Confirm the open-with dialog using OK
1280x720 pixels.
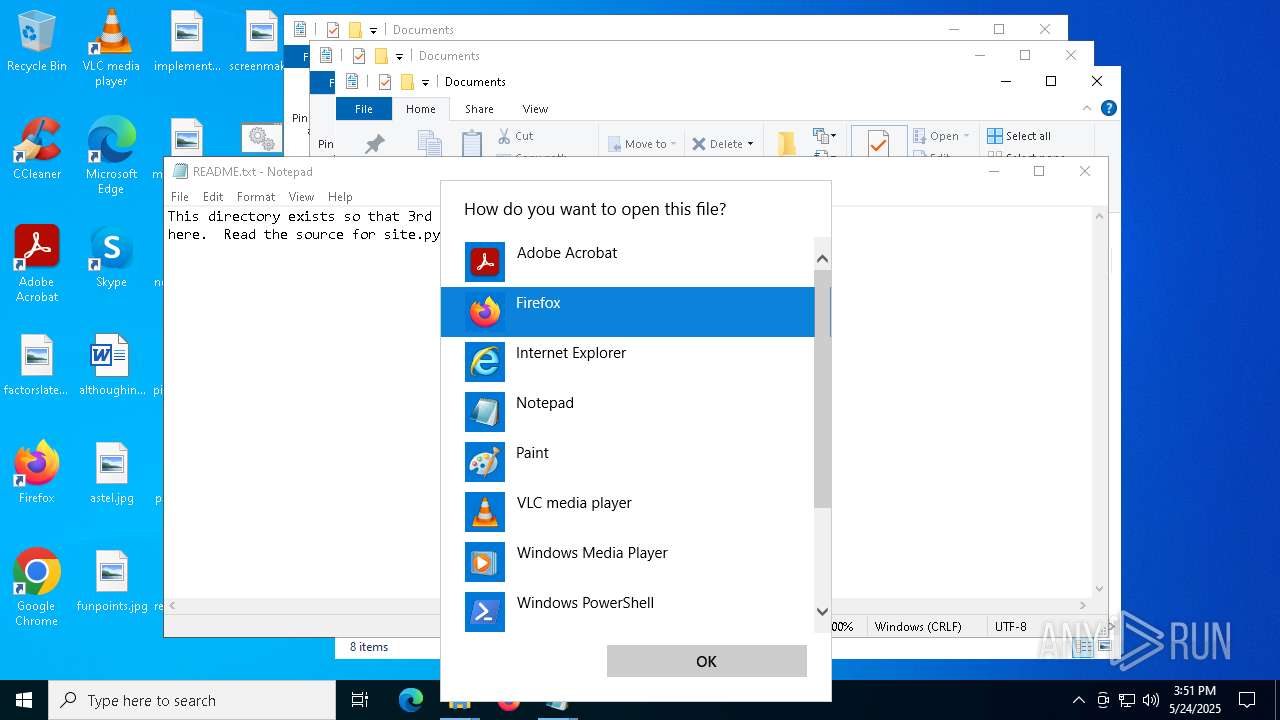click(706, 661)
